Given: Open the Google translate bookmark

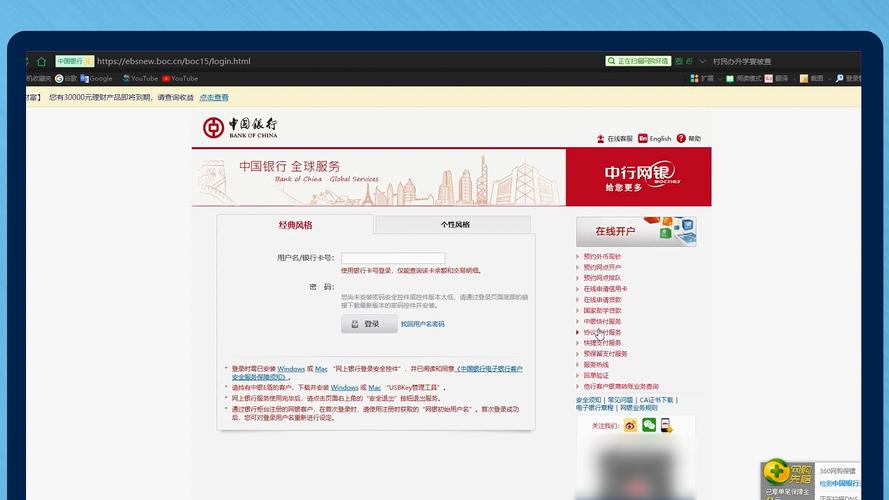Looking at the screenshot, I should (96, 79).
